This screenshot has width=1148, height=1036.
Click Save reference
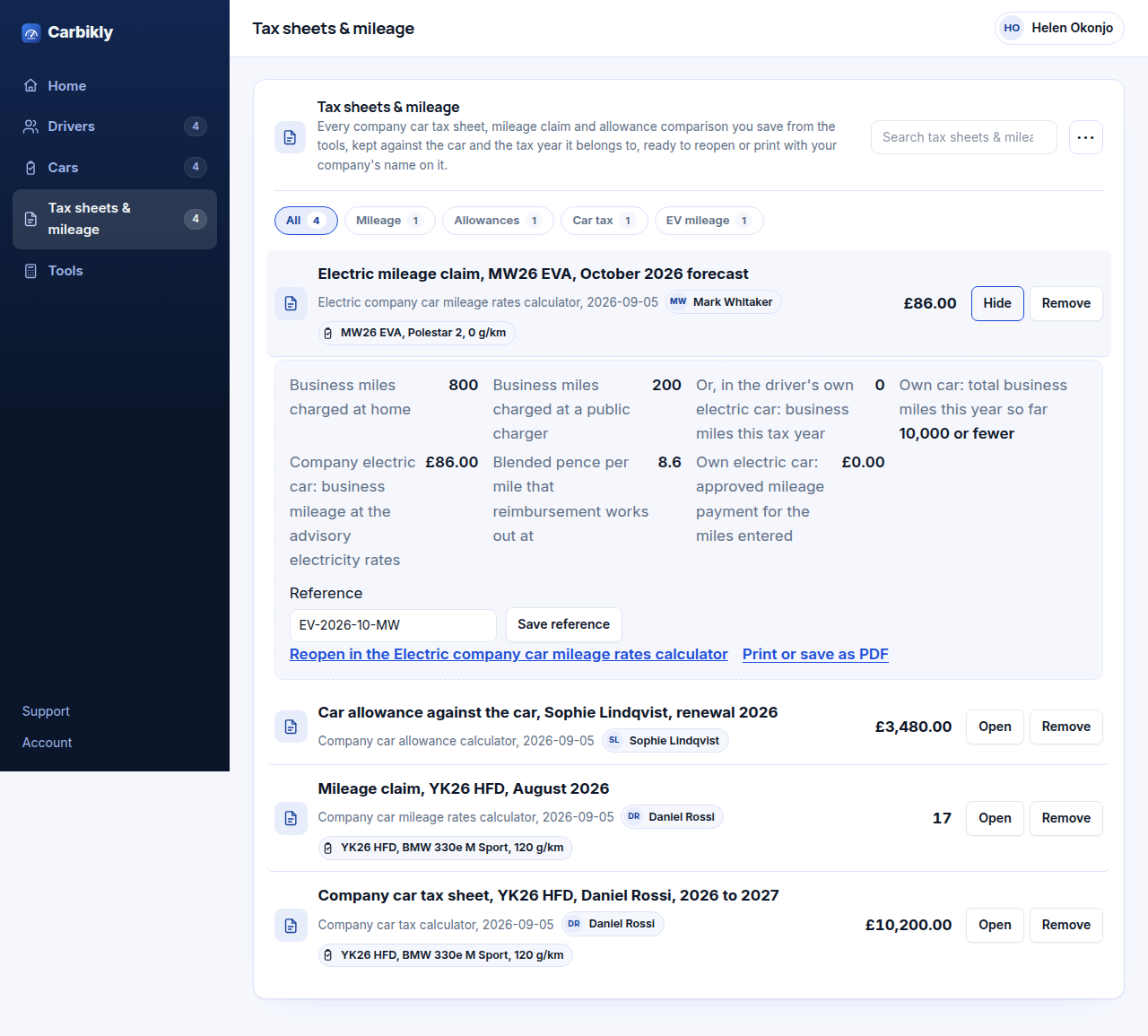tap(563, 624)
